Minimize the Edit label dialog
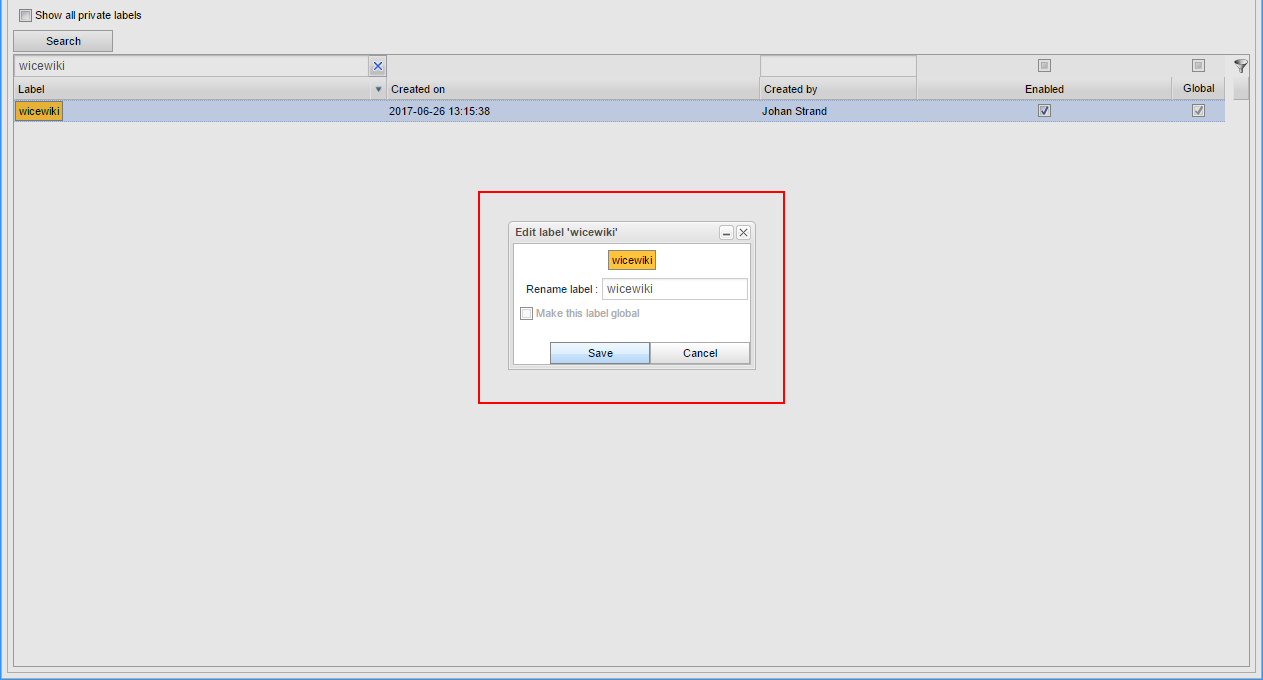 [x=727, y=232]
